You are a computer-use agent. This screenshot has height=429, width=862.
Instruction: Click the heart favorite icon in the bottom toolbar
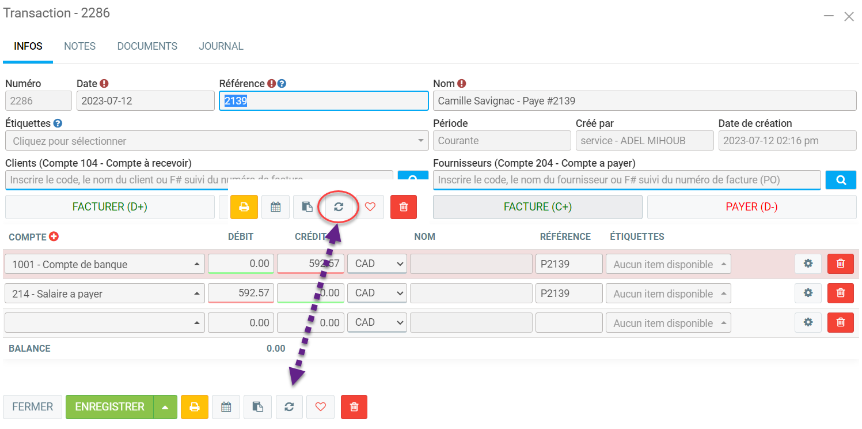pyautogui.click(x=320, y=407)
